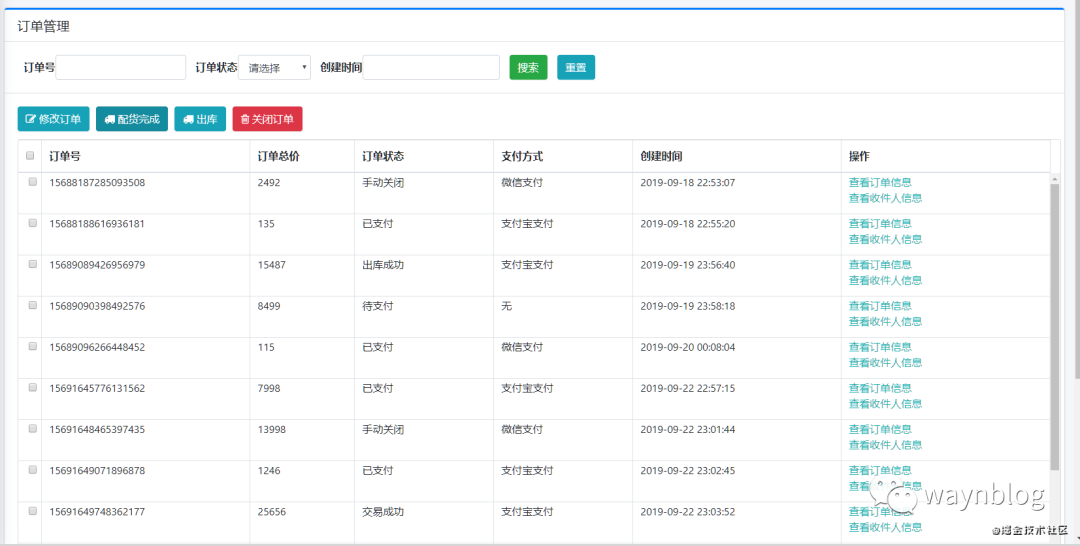
Task: Open the 订单状态 请选择 dropdown
Action: pos(274,67)
